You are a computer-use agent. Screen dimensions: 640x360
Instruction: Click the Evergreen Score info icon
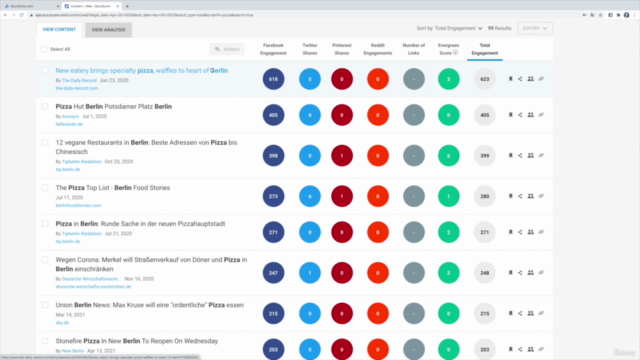point(456,53)
